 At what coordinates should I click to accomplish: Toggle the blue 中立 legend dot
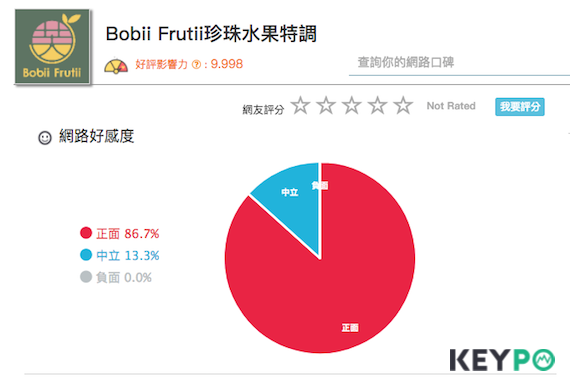click(x=86, y=255)
